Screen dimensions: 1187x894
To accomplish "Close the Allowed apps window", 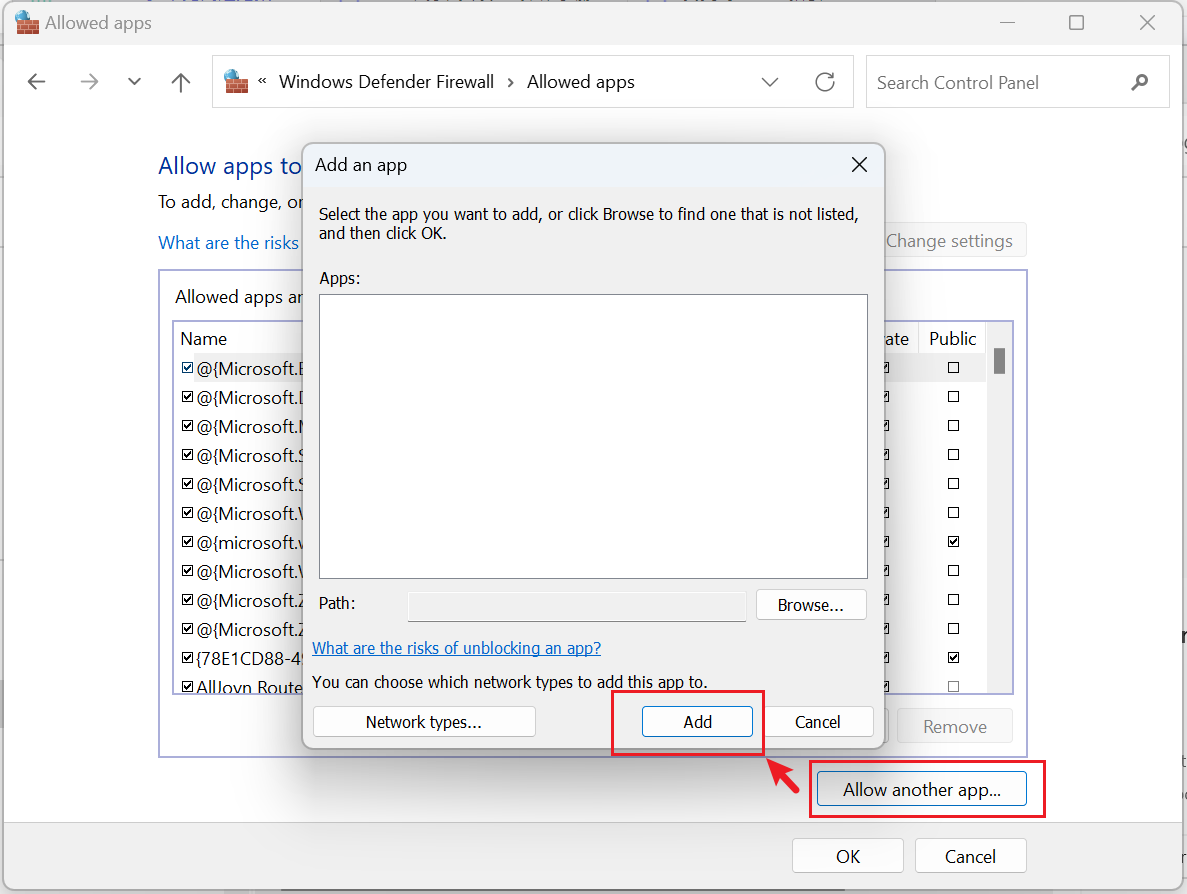I will [1147, 23].
